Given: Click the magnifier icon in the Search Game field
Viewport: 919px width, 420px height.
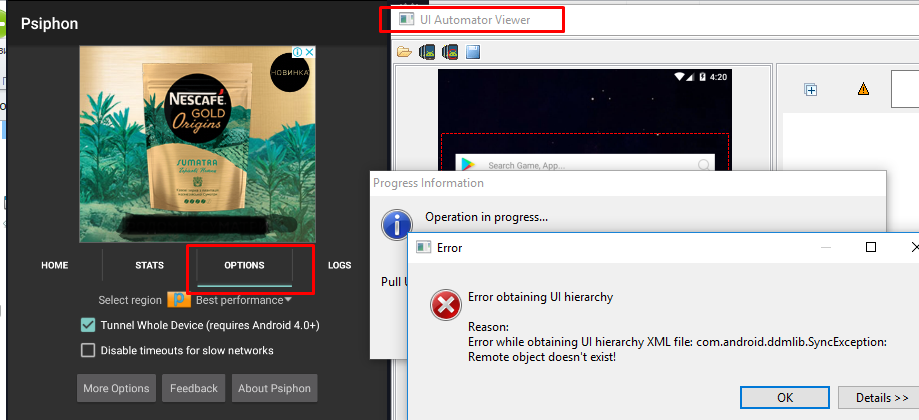Looking at the screenshot, I should pos(704,165).
